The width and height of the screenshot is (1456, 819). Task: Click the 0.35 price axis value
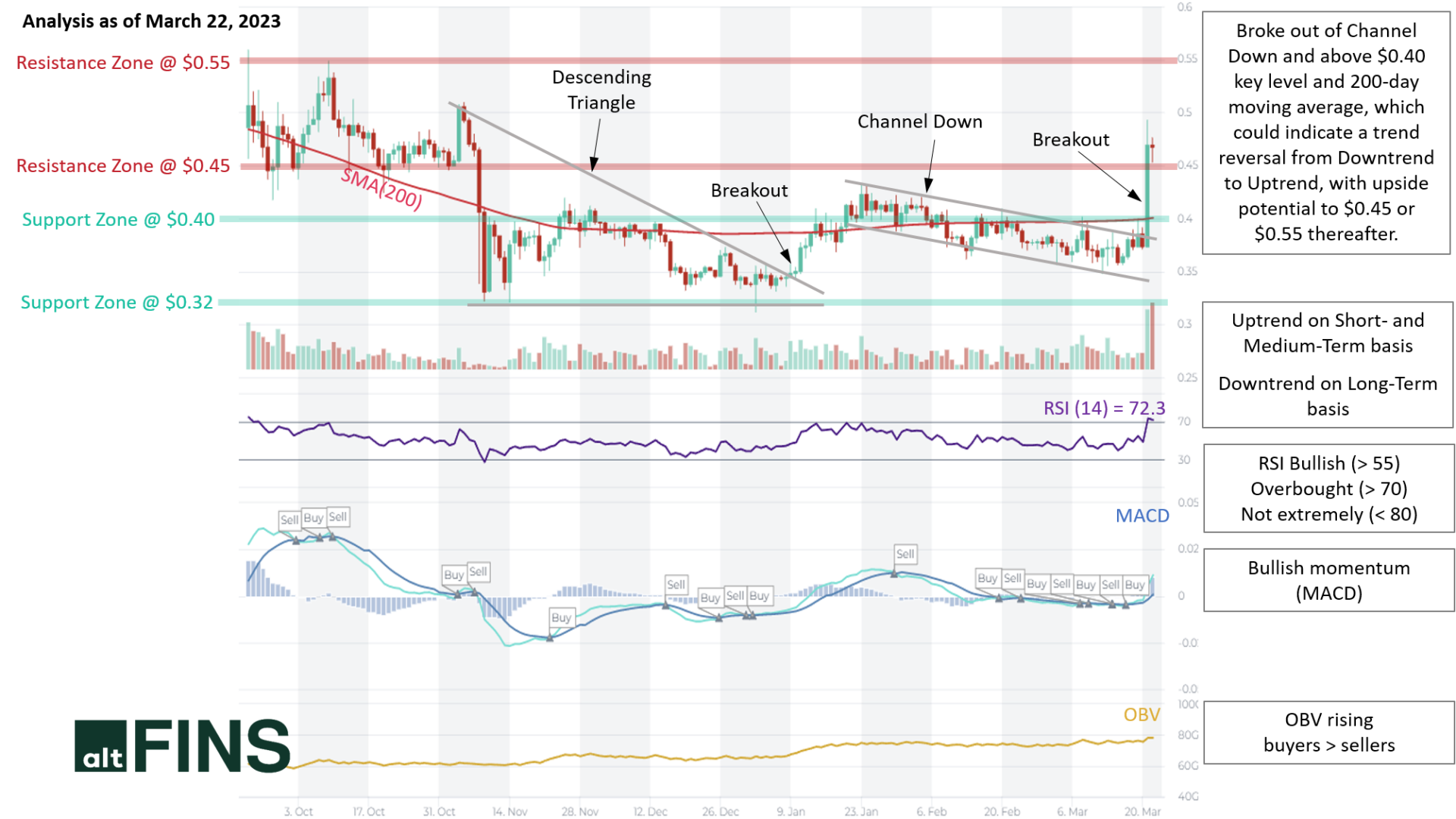[1188, 271]
